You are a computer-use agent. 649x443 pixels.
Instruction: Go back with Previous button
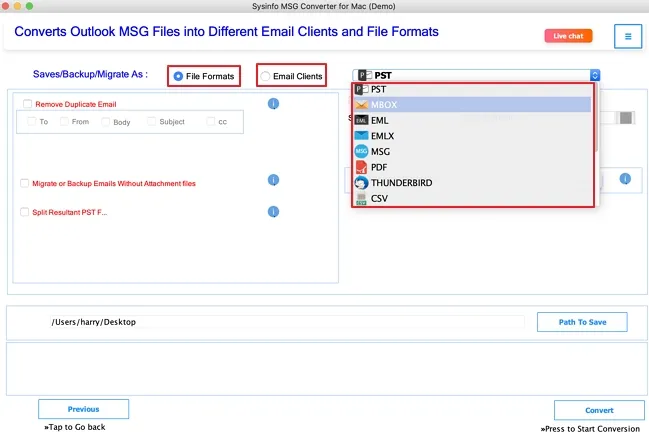tap(83, 409)
